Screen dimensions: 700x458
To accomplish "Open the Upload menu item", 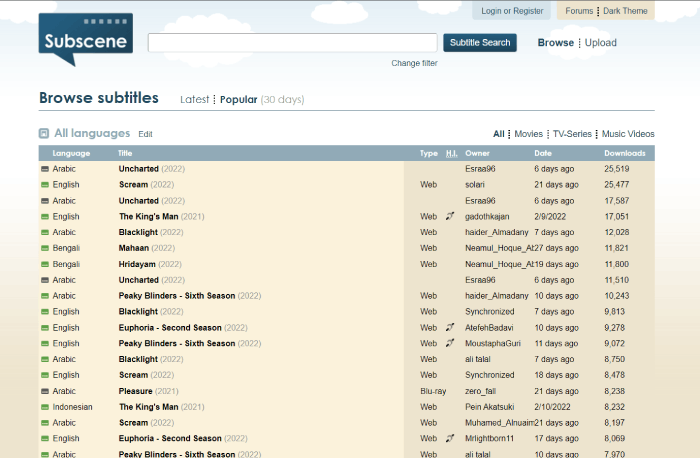I will click(x=600, y=42).
